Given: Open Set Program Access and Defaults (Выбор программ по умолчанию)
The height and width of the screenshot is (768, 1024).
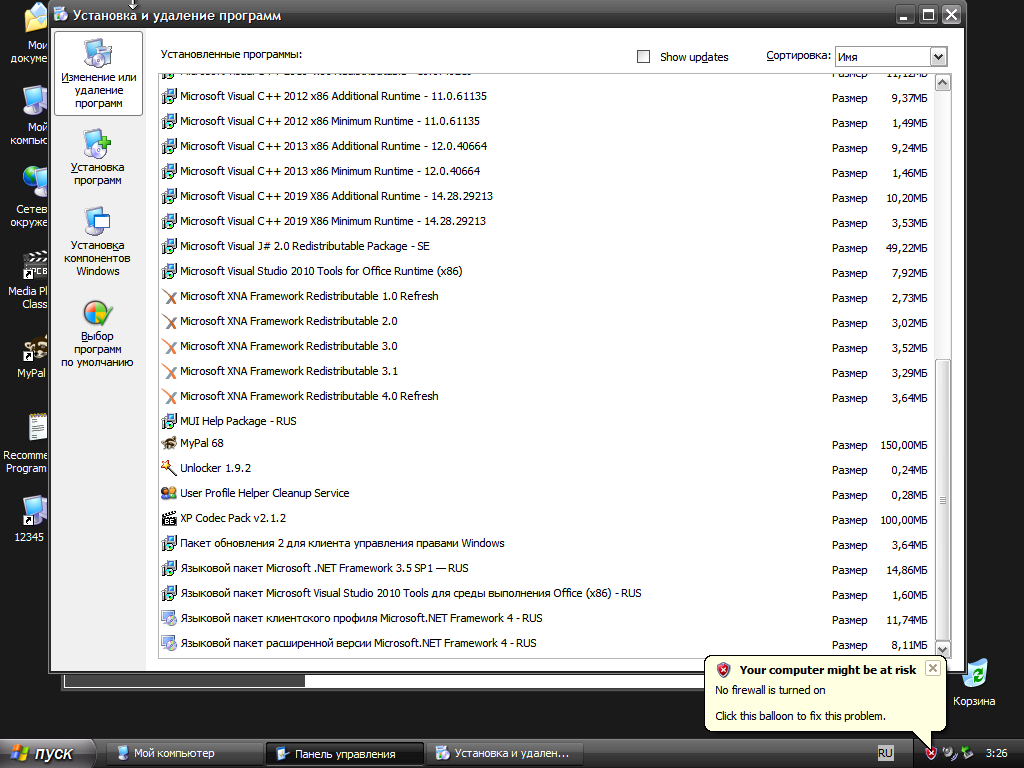Looking at the screenshot, I should click(97, 333).
